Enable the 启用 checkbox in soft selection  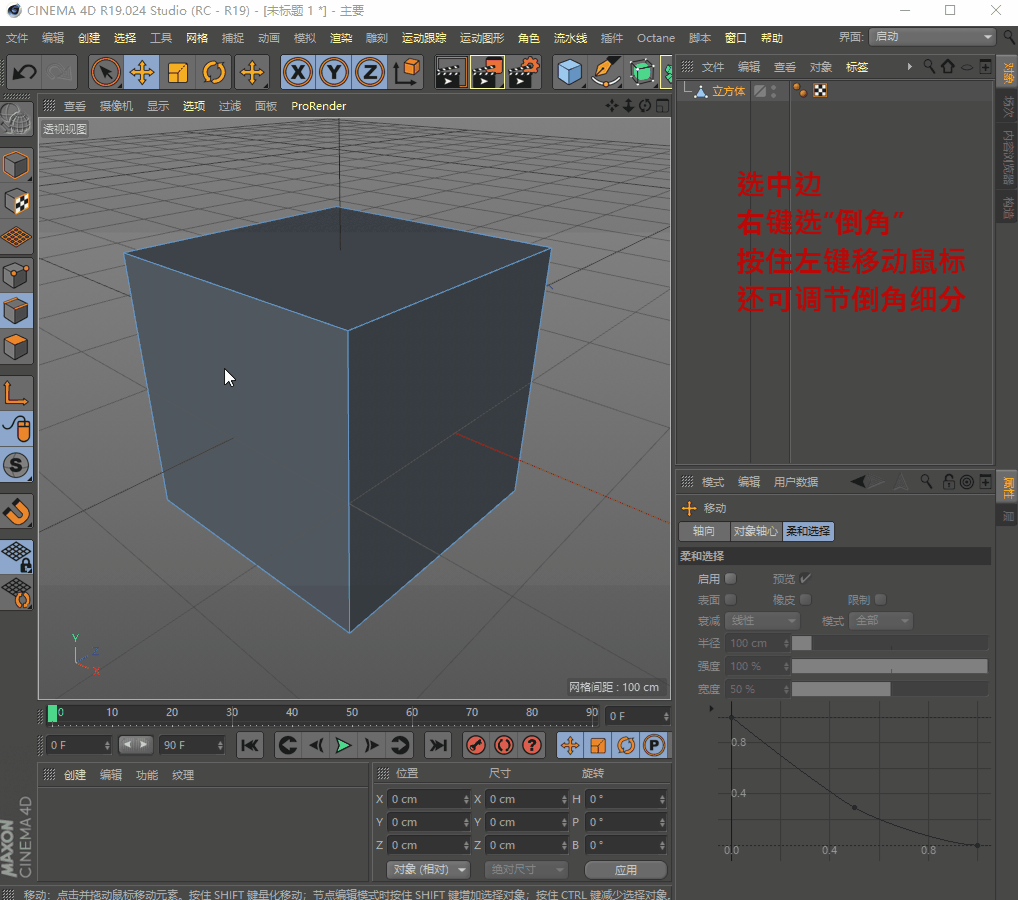(731, 579)
